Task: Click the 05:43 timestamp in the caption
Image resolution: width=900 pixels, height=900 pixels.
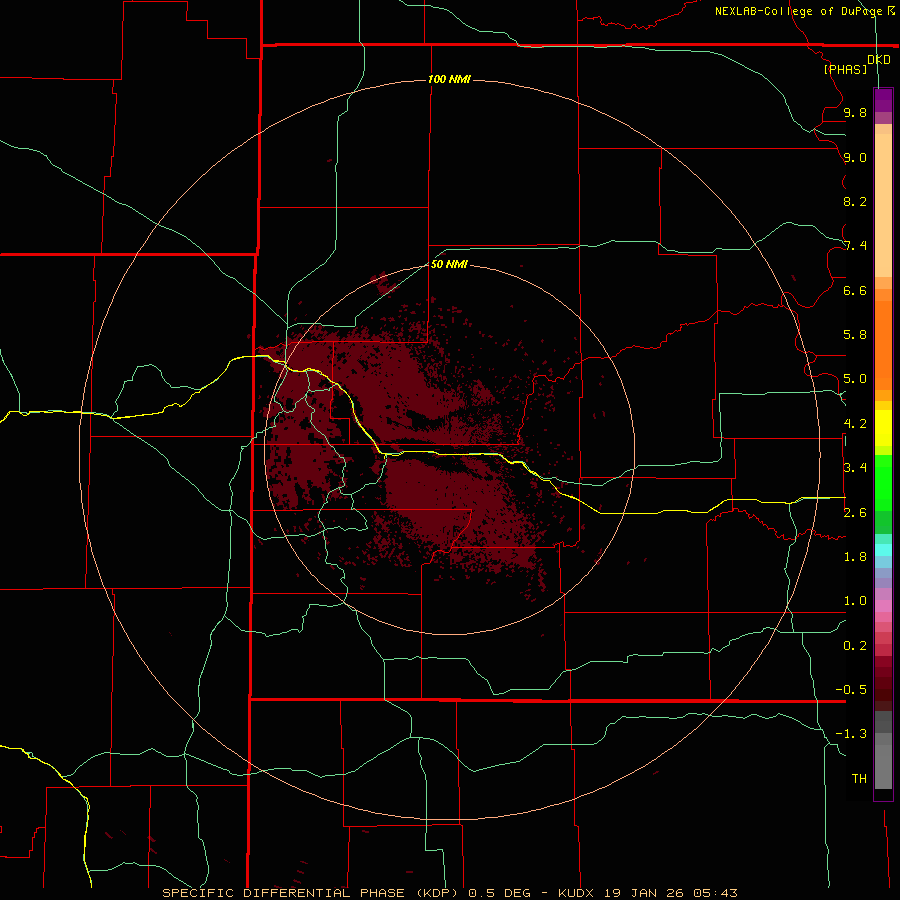Action: (x=715, y=893)
